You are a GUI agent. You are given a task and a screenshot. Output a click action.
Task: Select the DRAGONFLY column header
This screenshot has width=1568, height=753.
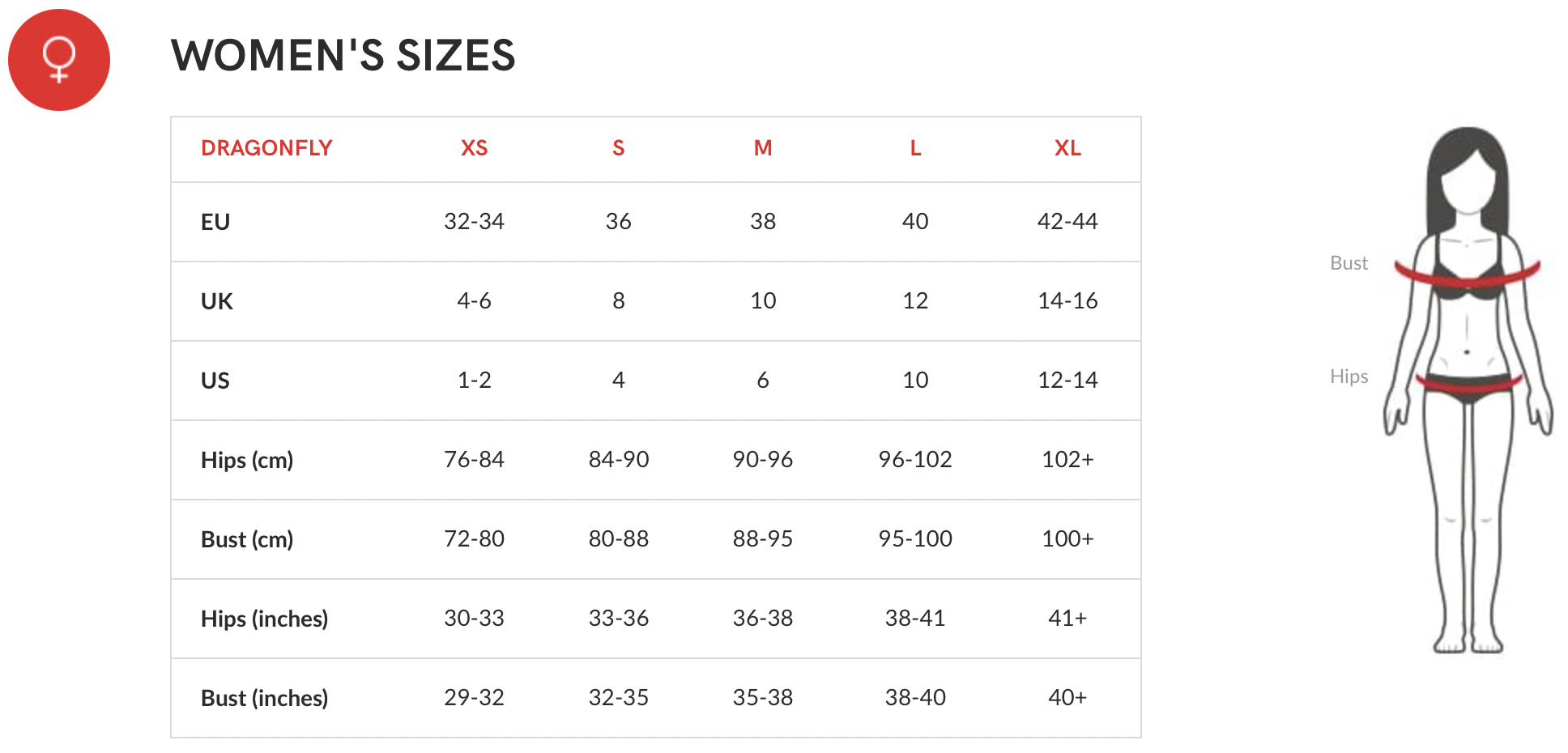coord(266,148)
